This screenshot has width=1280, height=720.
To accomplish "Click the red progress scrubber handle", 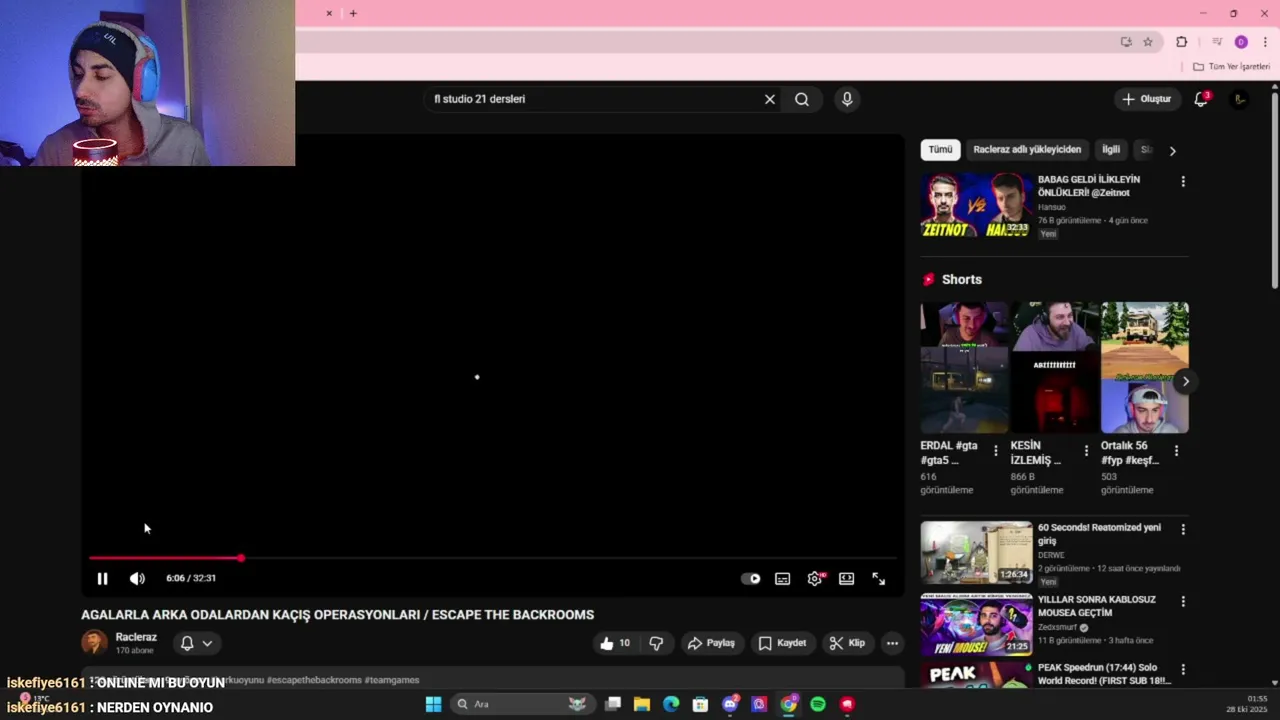I will pyautogui.click(x=241, y=558).
